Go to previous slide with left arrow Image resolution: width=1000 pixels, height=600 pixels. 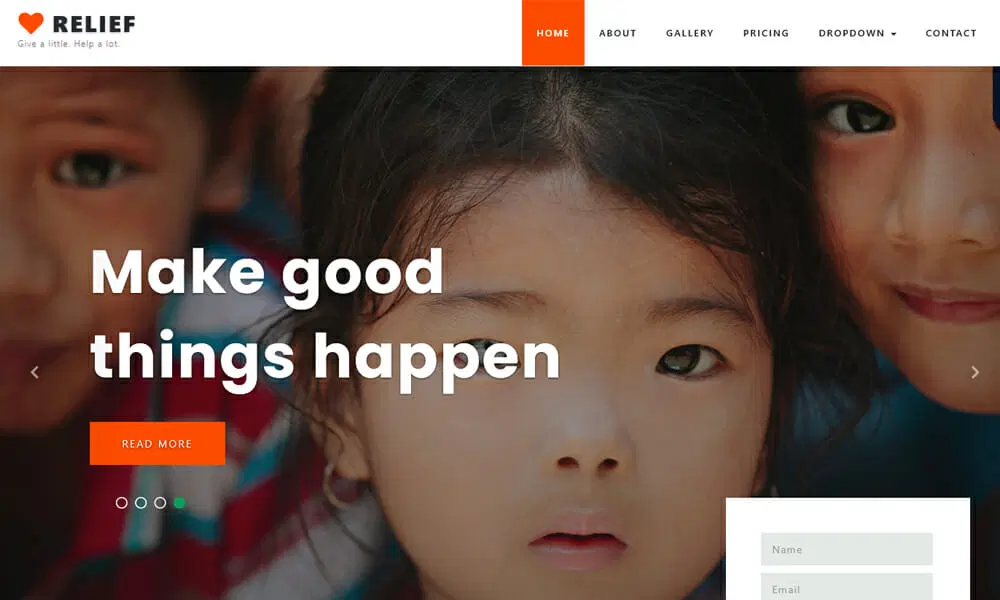(35, 372)
